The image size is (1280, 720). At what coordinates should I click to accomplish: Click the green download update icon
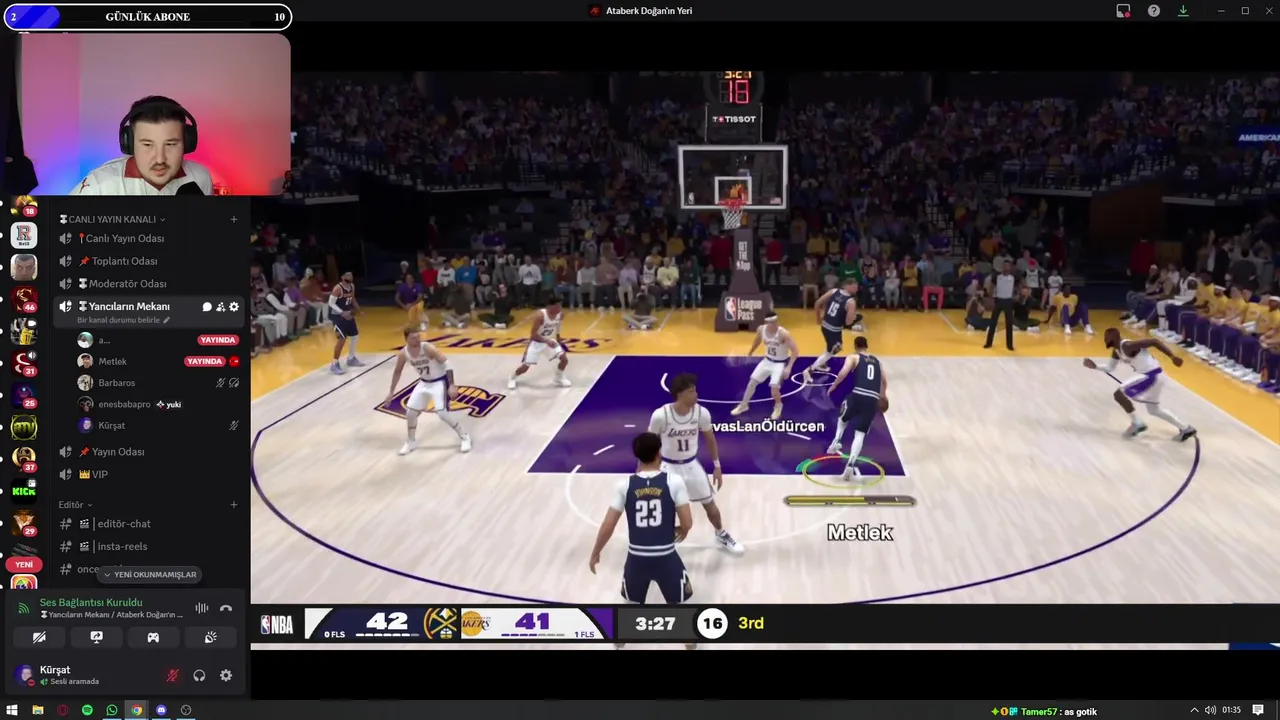point(1183,11)
